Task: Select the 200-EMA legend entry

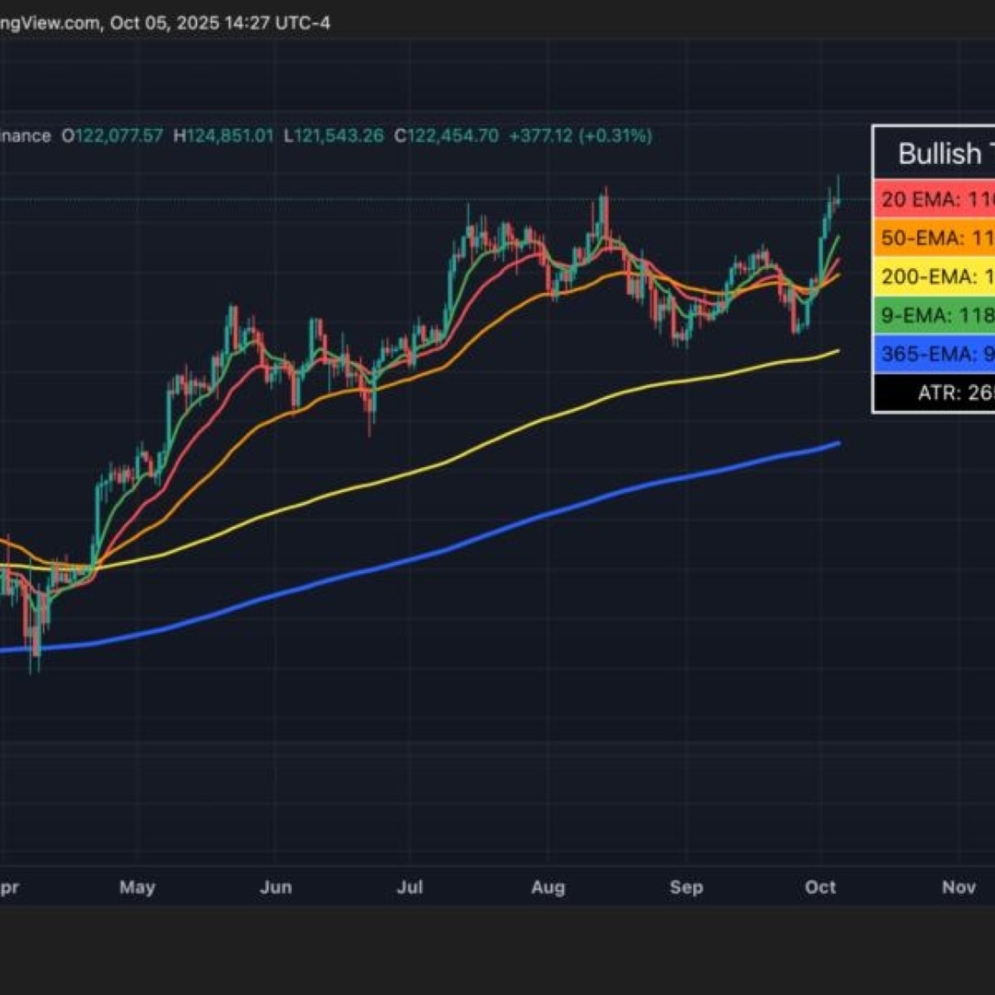Action: [935, 277]
